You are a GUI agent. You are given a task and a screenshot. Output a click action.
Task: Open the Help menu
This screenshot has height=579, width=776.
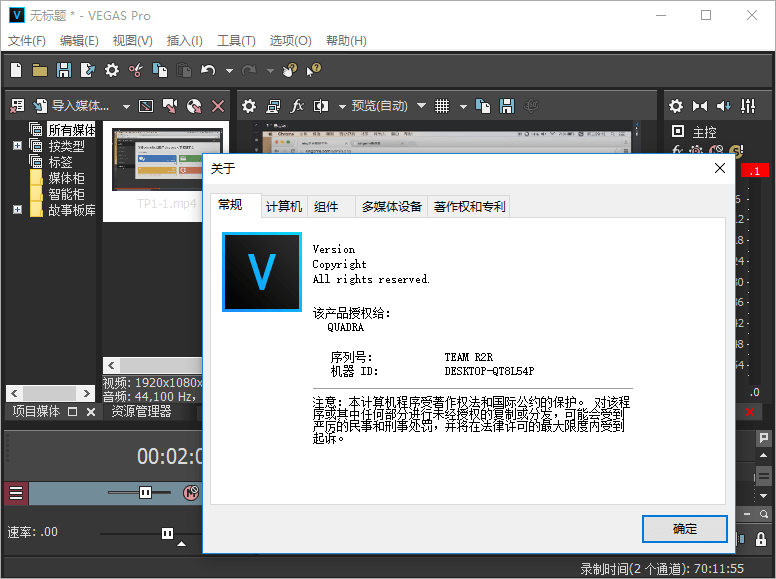(346, 41)
